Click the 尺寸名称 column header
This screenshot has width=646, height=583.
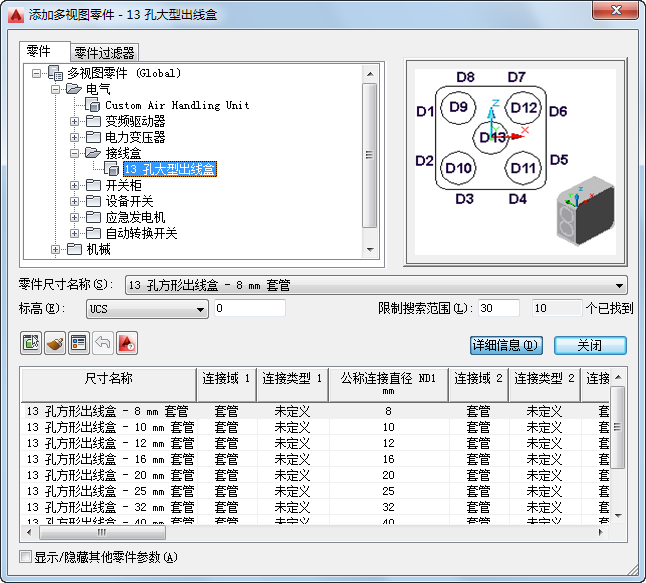tap(109, 384)
